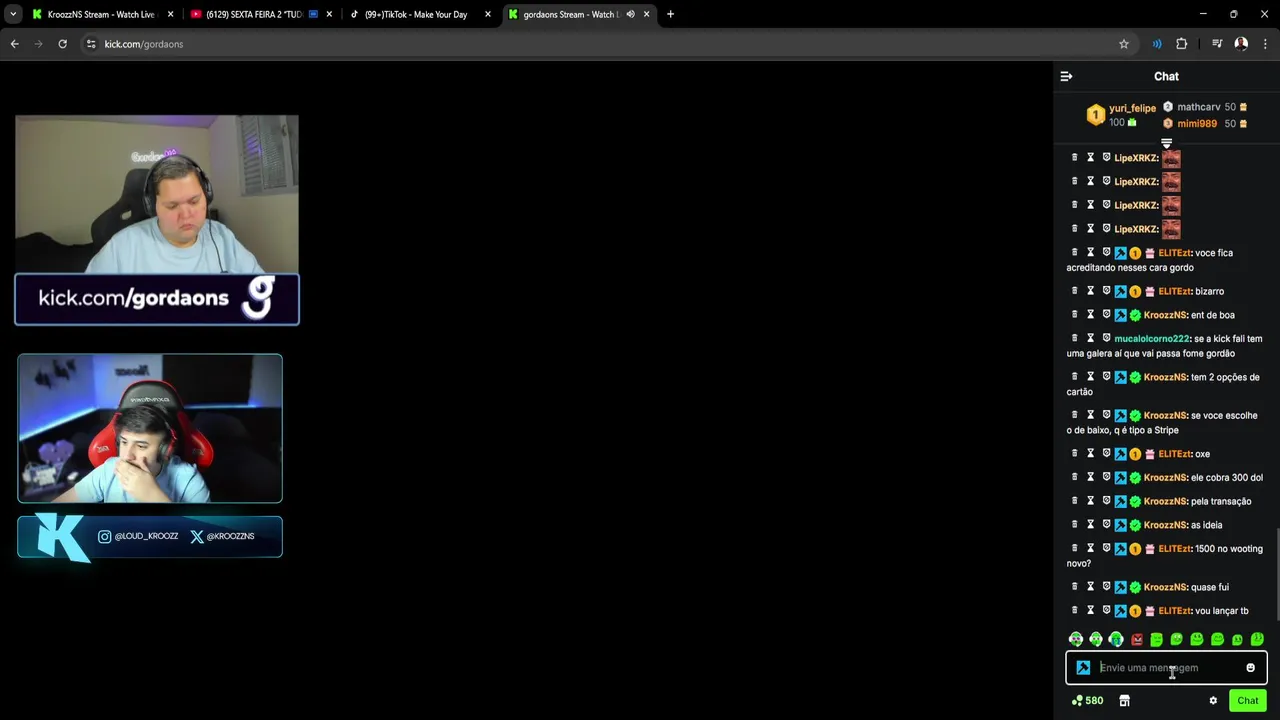Timeout user on 'pela transação' message

click(1091, 501)
